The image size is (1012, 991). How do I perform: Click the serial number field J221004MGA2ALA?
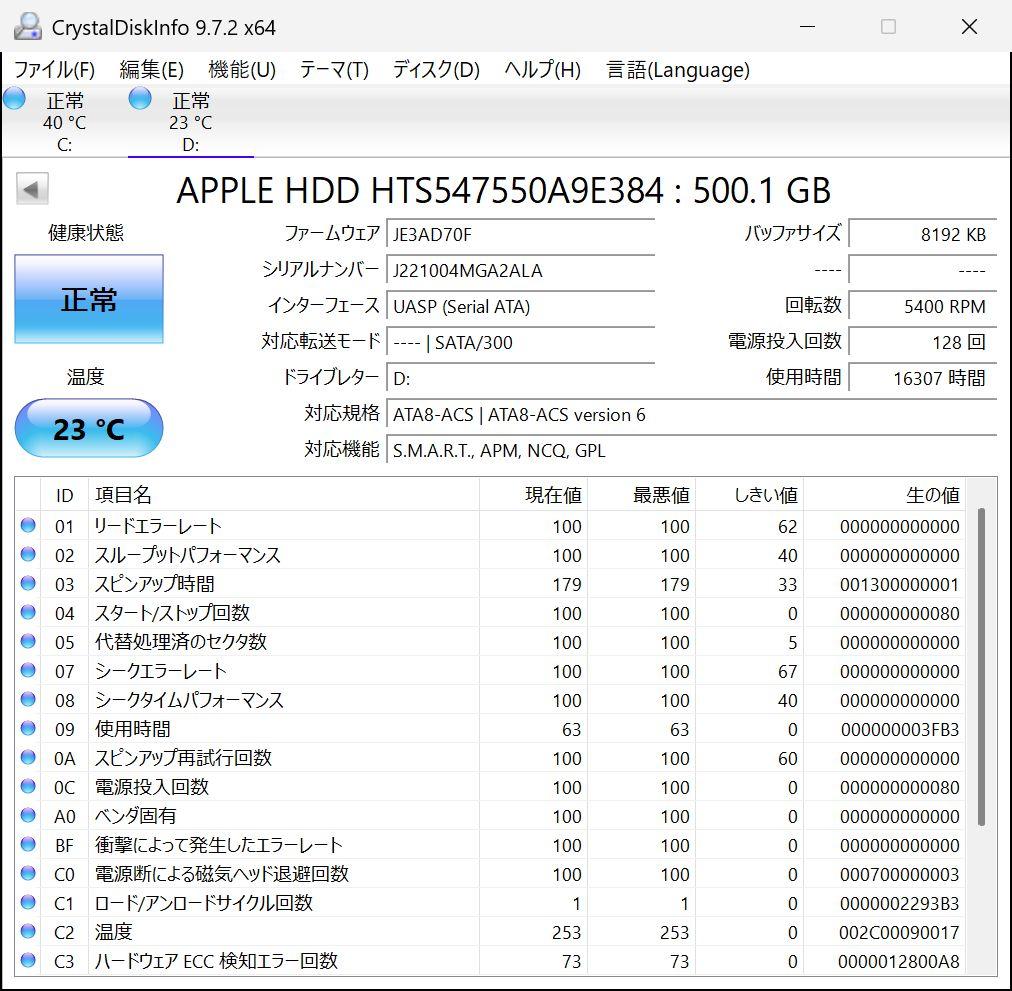[520, 270]
